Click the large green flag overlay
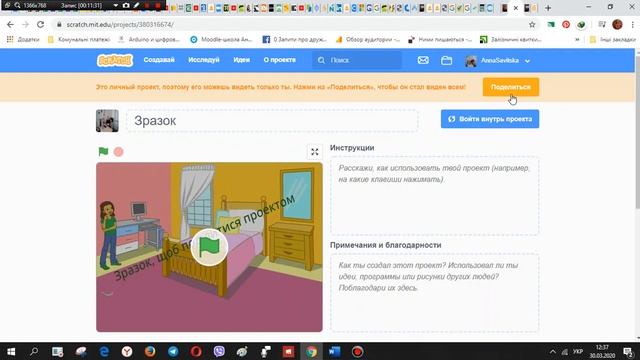This screenshot has height=360, width=640. tap(209, 247)
